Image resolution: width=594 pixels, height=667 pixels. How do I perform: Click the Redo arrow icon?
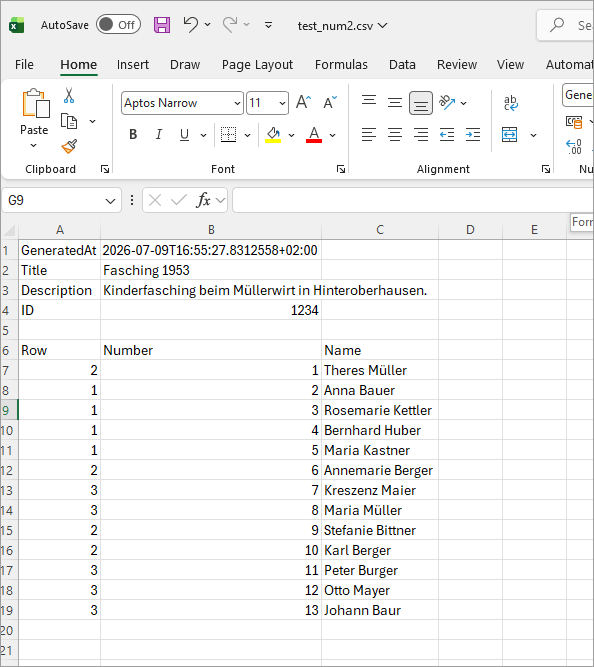(x=230, y=25)
